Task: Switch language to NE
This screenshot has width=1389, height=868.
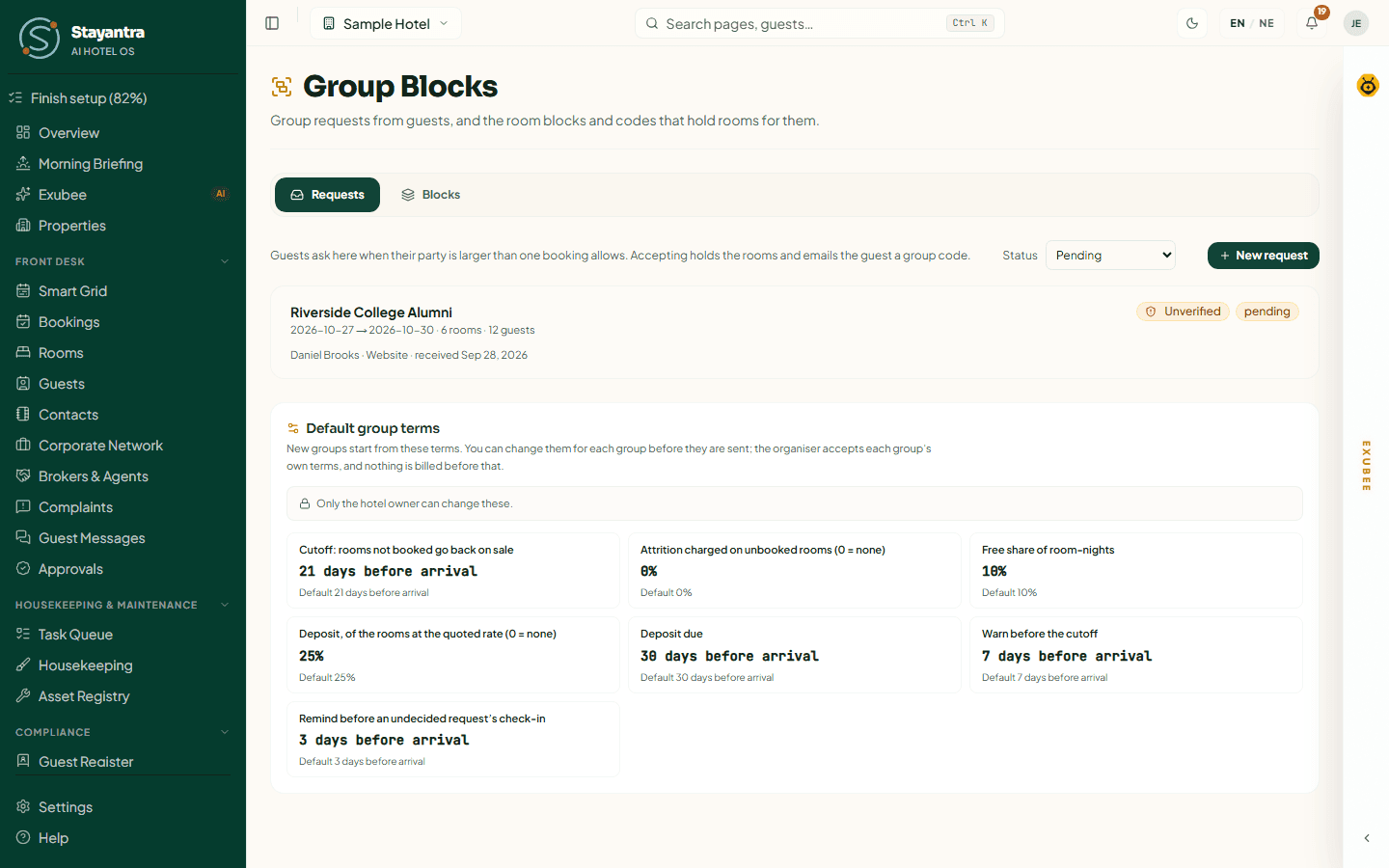Action: [1266, 23]
